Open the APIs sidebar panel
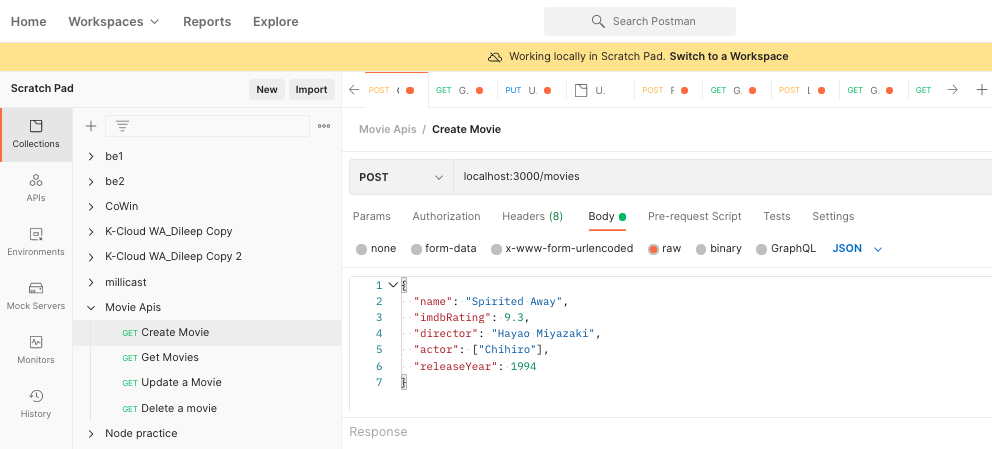The height and width of the screenshot is (449, 992). coord(36,187)
